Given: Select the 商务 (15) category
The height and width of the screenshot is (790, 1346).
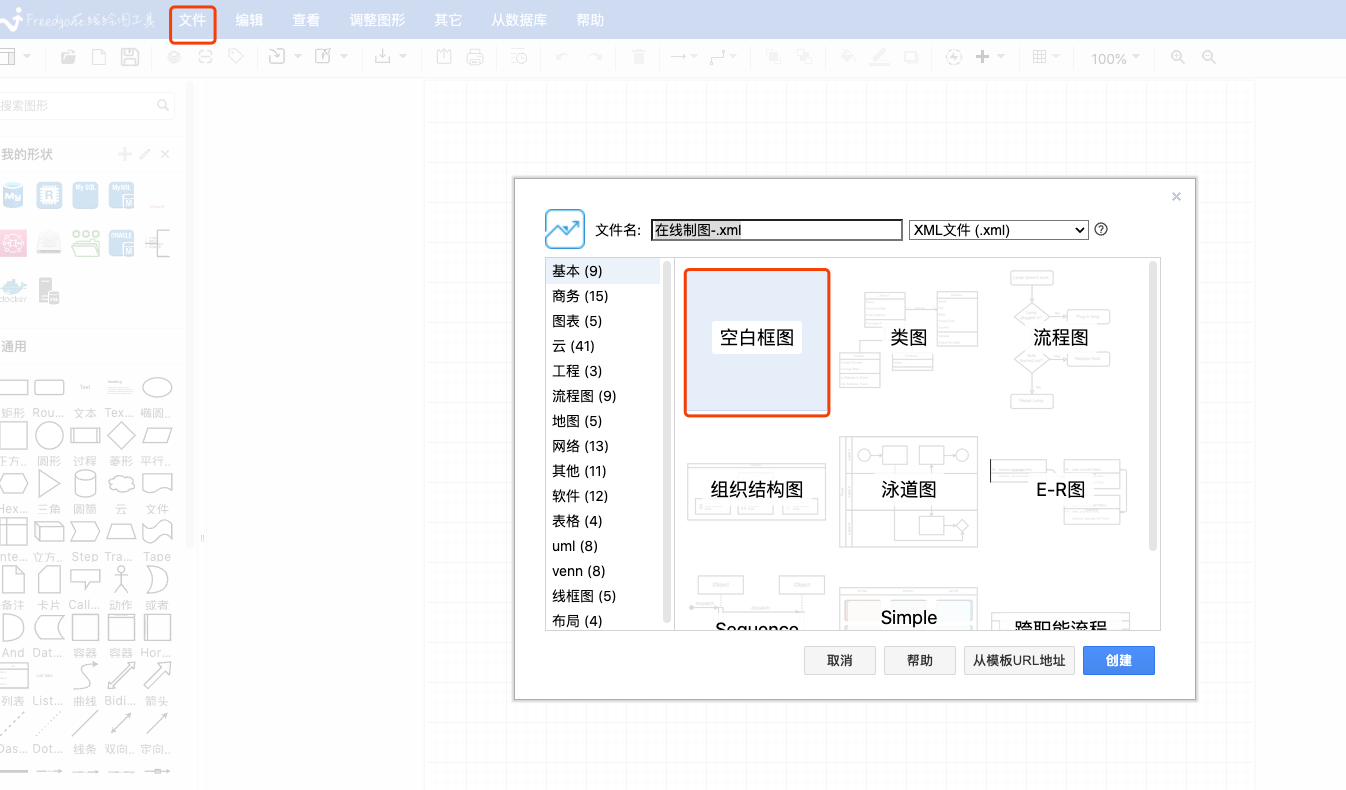Looking at the screenshot, I should (x=603, y=296).
